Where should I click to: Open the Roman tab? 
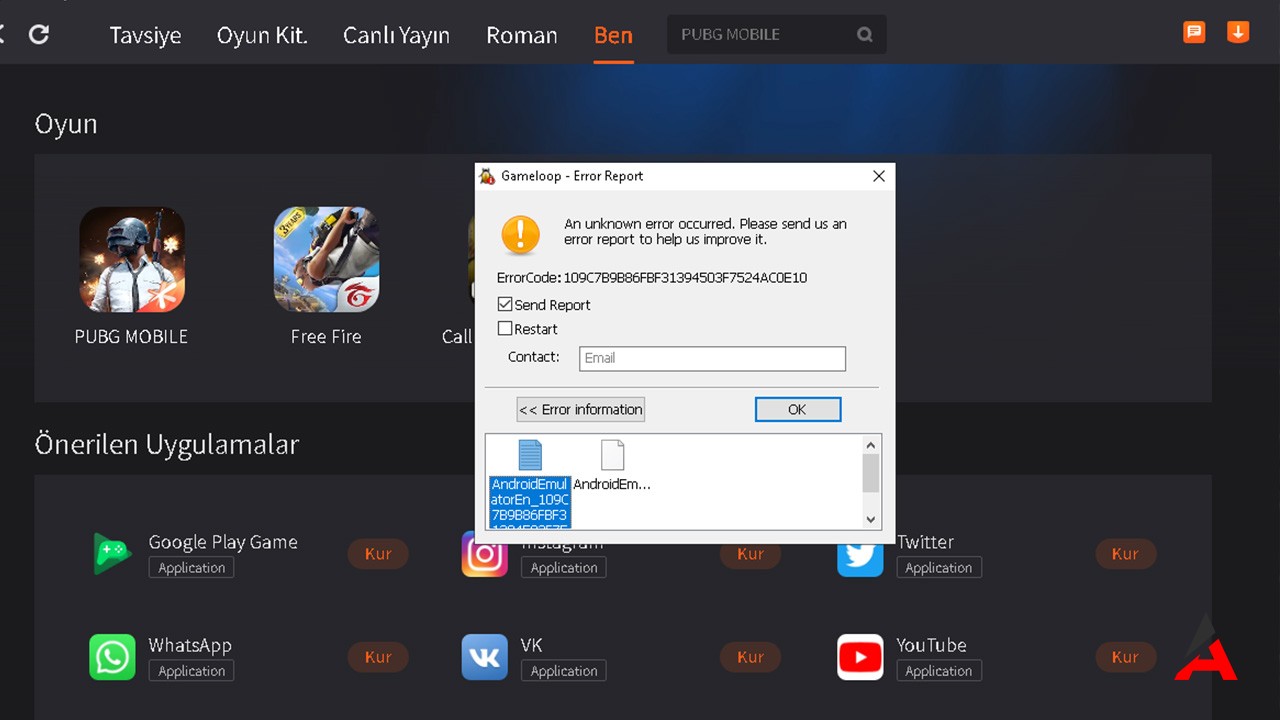[x=522, y=35]
